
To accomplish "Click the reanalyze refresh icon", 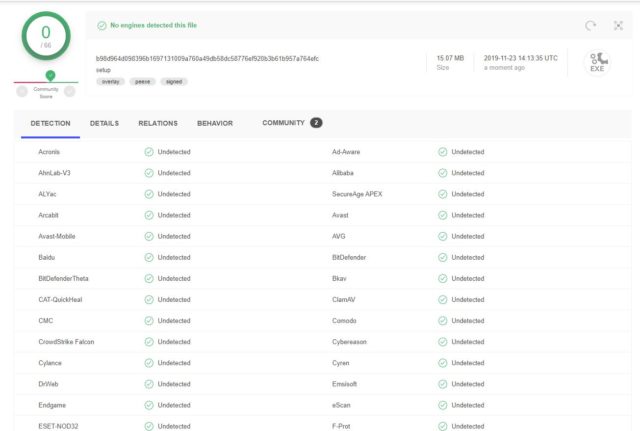I will coord(590,26).
